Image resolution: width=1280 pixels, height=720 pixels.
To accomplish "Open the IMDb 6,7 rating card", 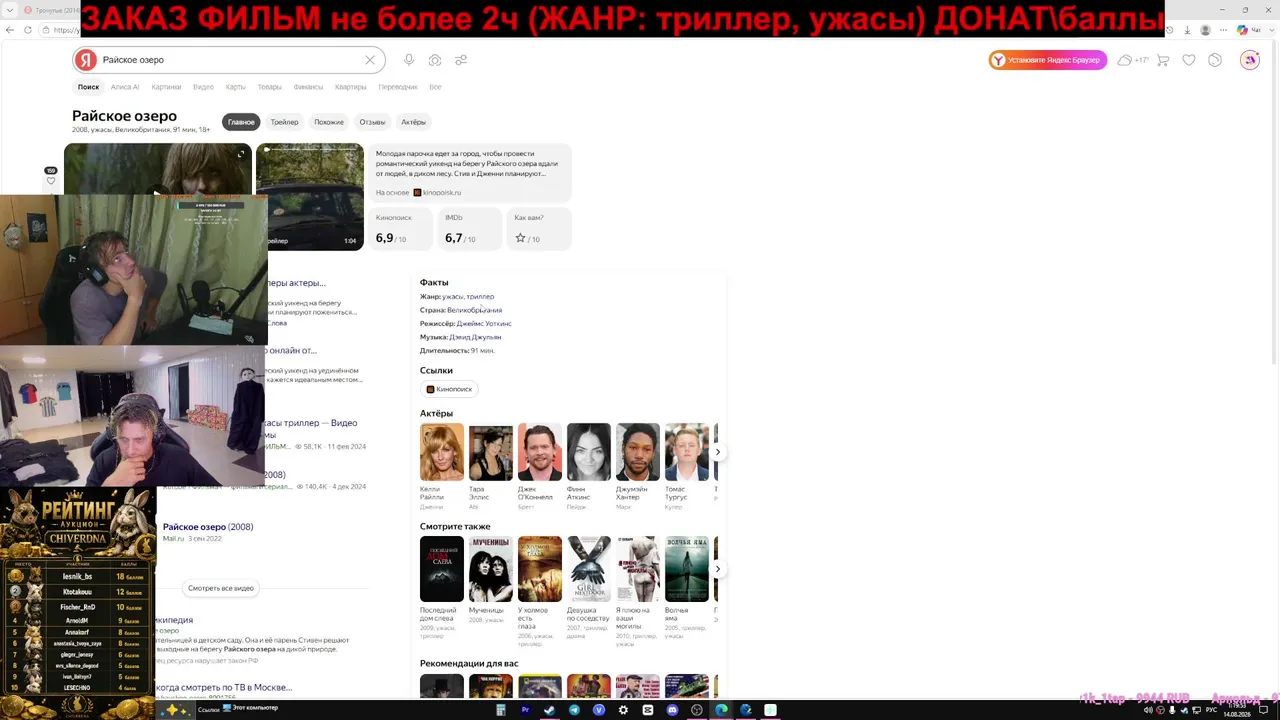I will 469,229.
